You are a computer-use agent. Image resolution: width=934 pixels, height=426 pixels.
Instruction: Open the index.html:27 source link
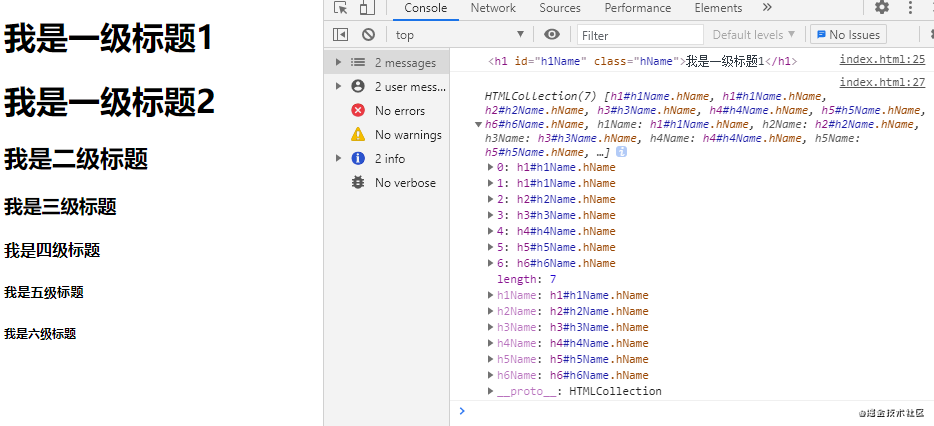pos(882,82)
